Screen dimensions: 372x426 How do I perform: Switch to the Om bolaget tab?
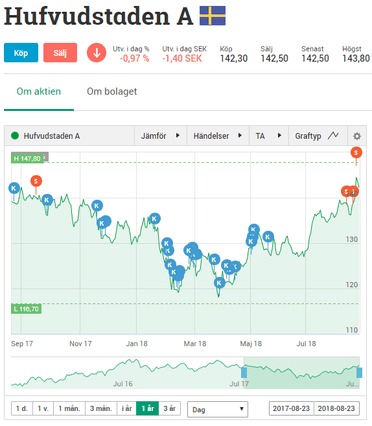point(112,91)
